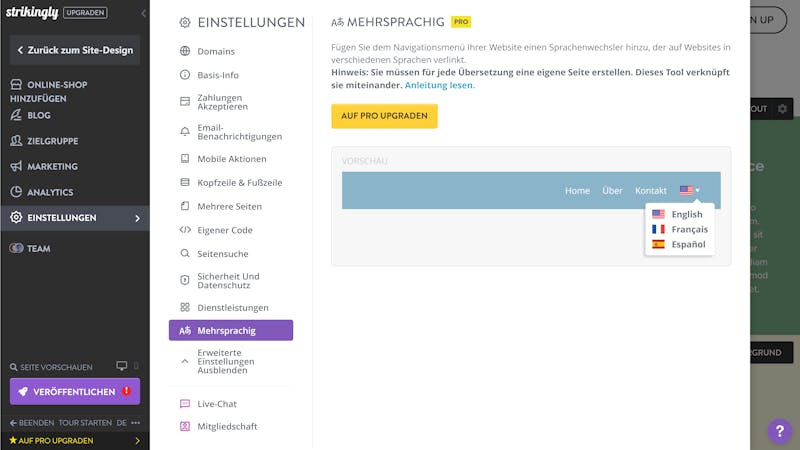800x450 pixels.
Task: Open the Anleitung lesen link
Action: 439,85
